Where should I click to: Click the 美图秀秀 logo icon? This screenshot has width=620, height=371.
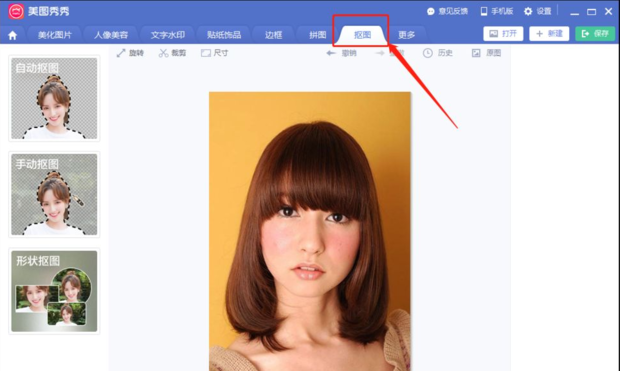click(16, 11)
